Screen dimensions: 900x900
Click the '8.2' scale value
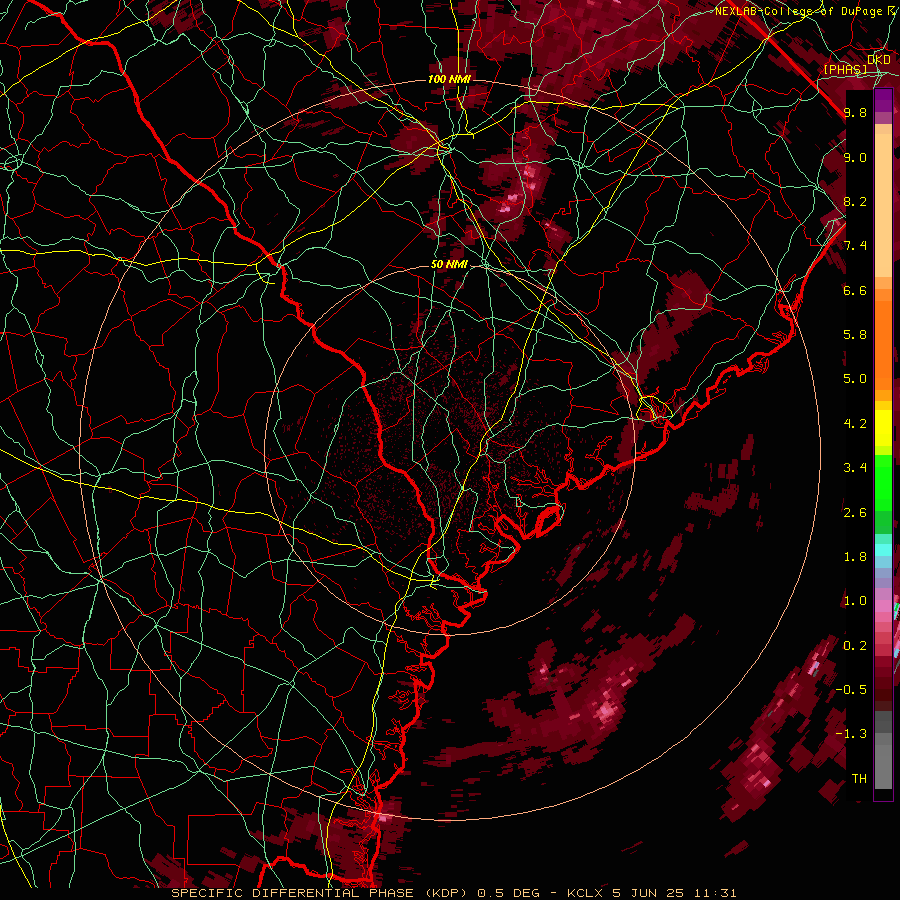(855, 201)
